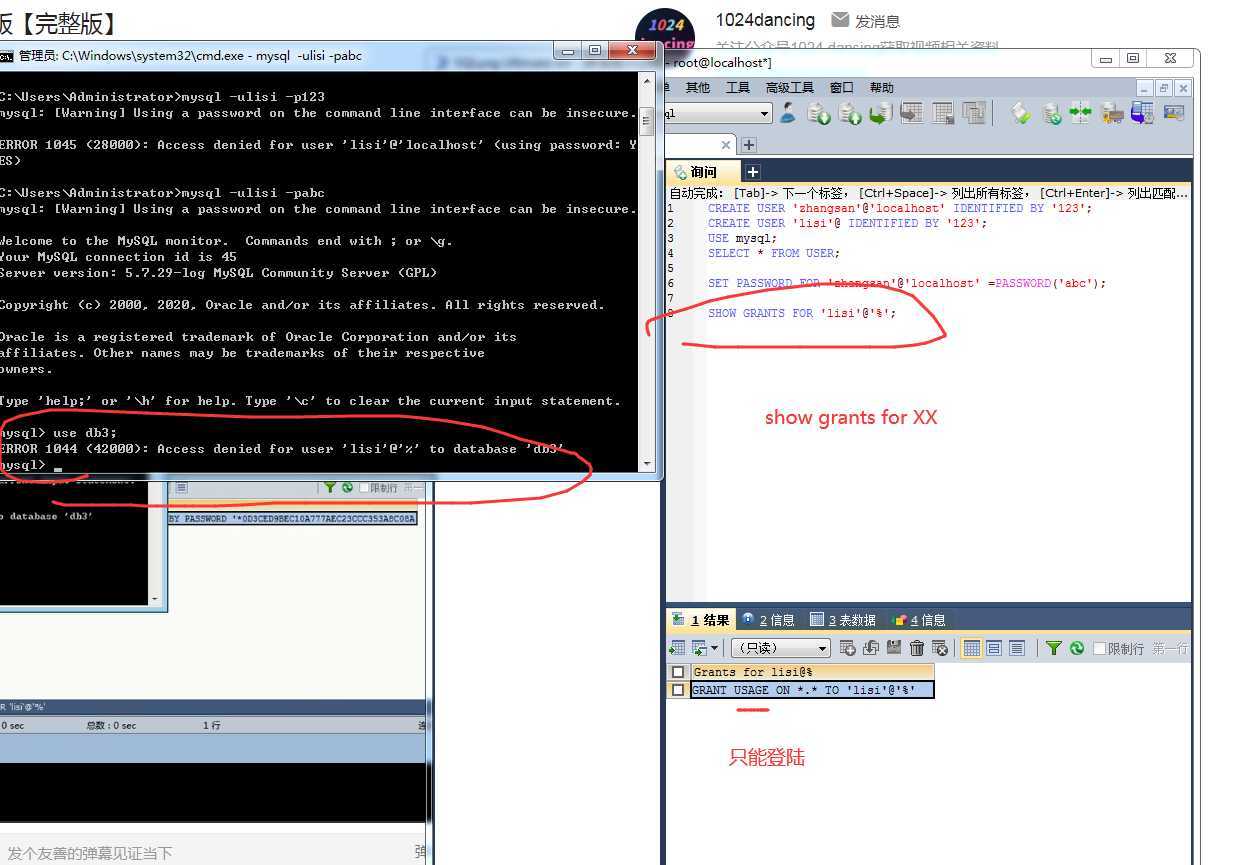
Task: Click the database icon with green right arrow
Action: click(x=880, y=113)
